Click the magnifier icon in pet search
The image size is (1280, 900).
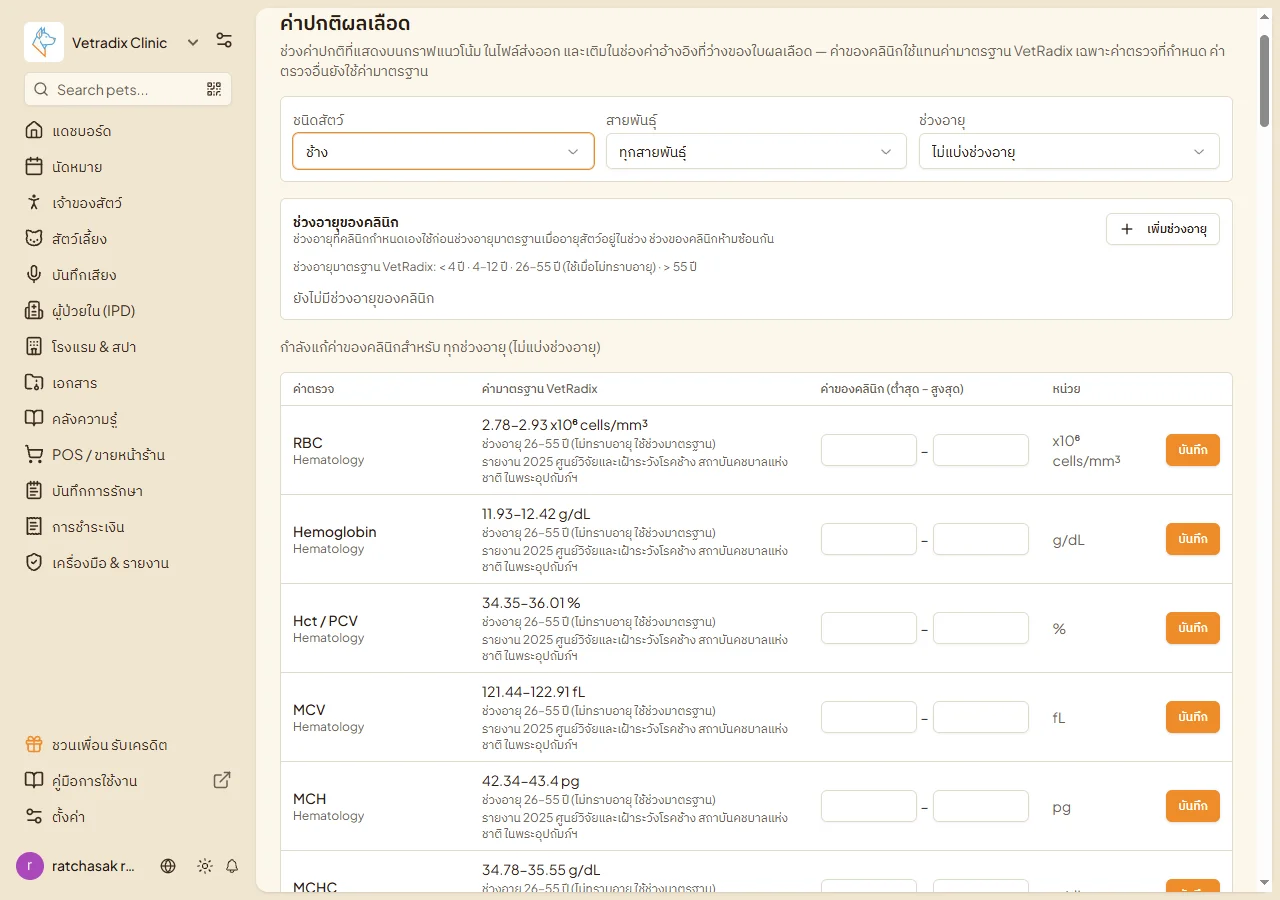(x=41, y=89)
